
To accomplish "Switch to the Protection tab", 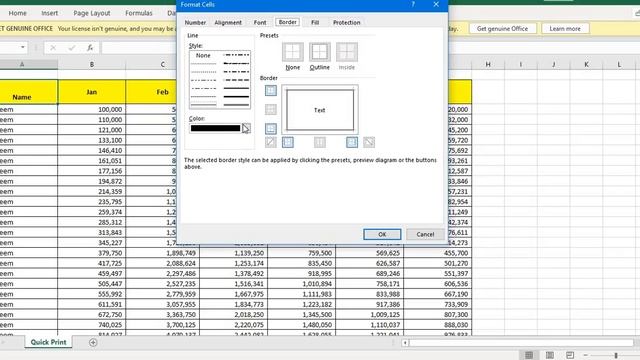I will [347, 22].
